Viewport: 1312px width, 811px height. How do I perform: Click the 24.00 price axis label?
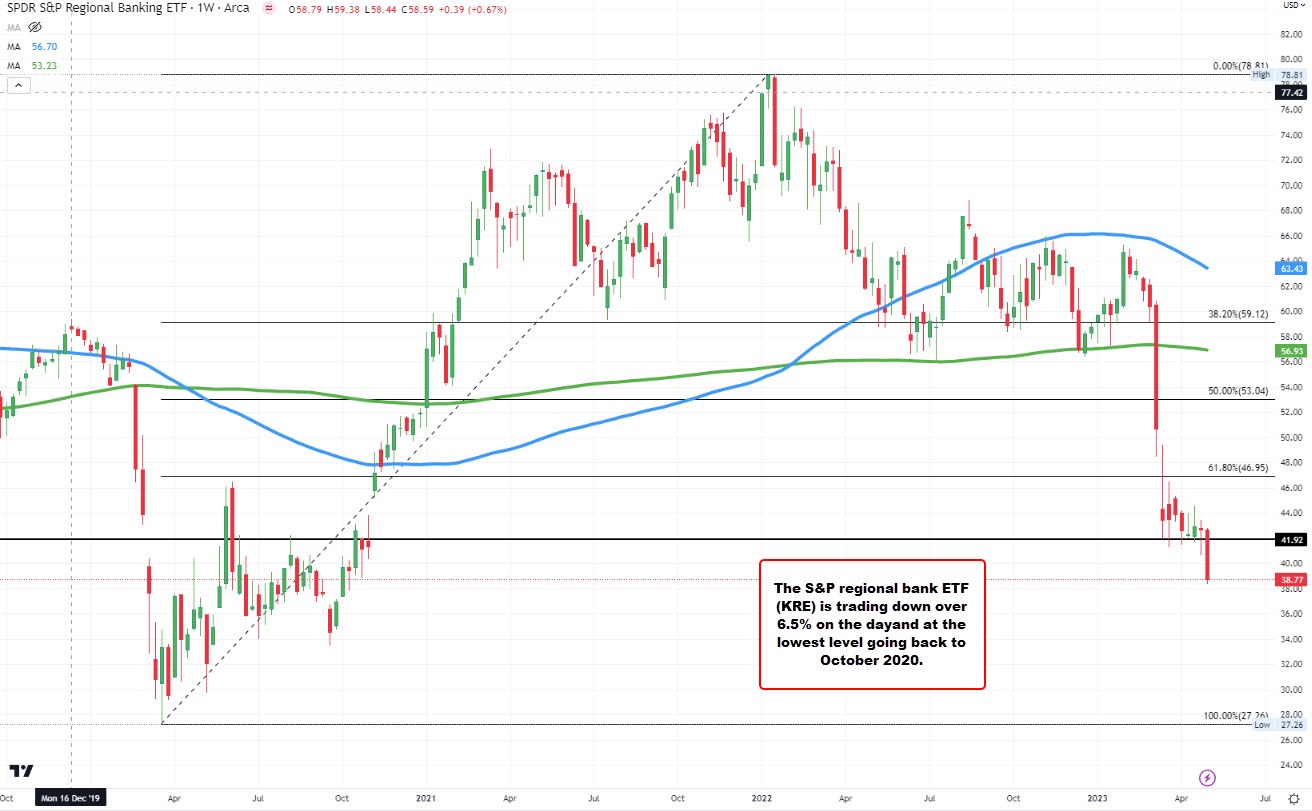click(1289, 766)
